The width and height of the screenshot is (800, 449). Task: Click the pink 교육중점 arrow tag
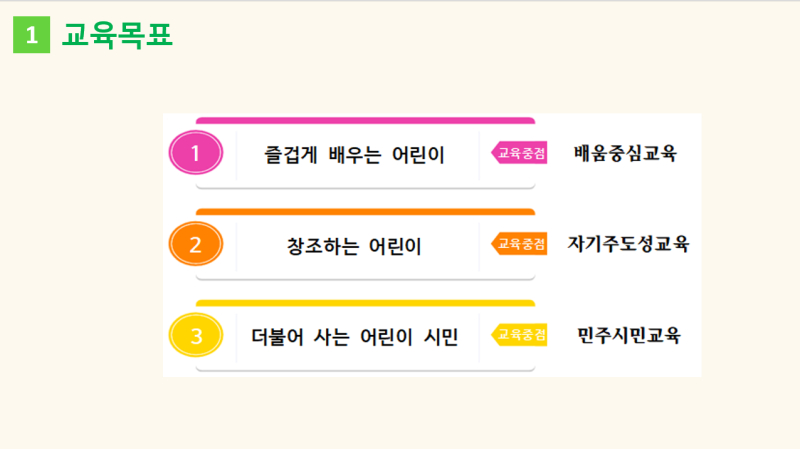tap(519, 153)
